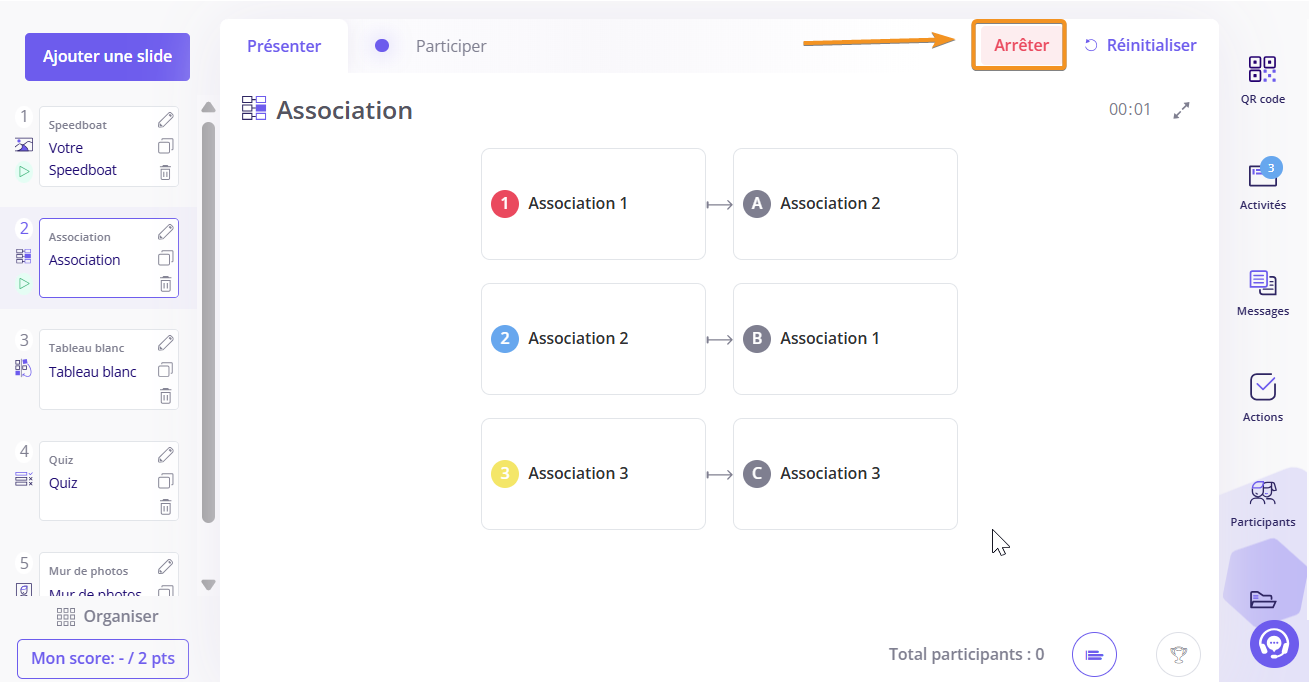Image resolution: width=1309 pixels, height=682 pixels.
Task: Select the Quiz slide thumbnail
Action: (109, 481)
